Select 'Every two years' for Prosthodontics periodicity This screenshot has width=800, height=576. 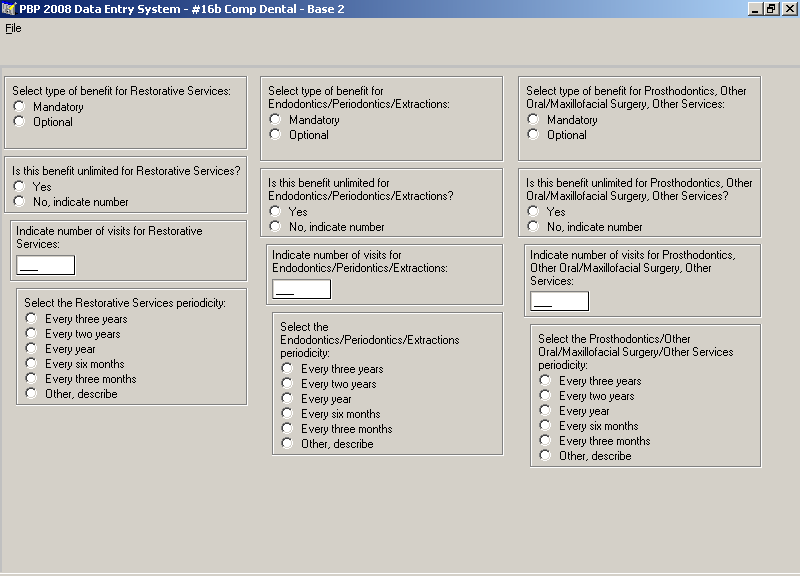[546, 396]
